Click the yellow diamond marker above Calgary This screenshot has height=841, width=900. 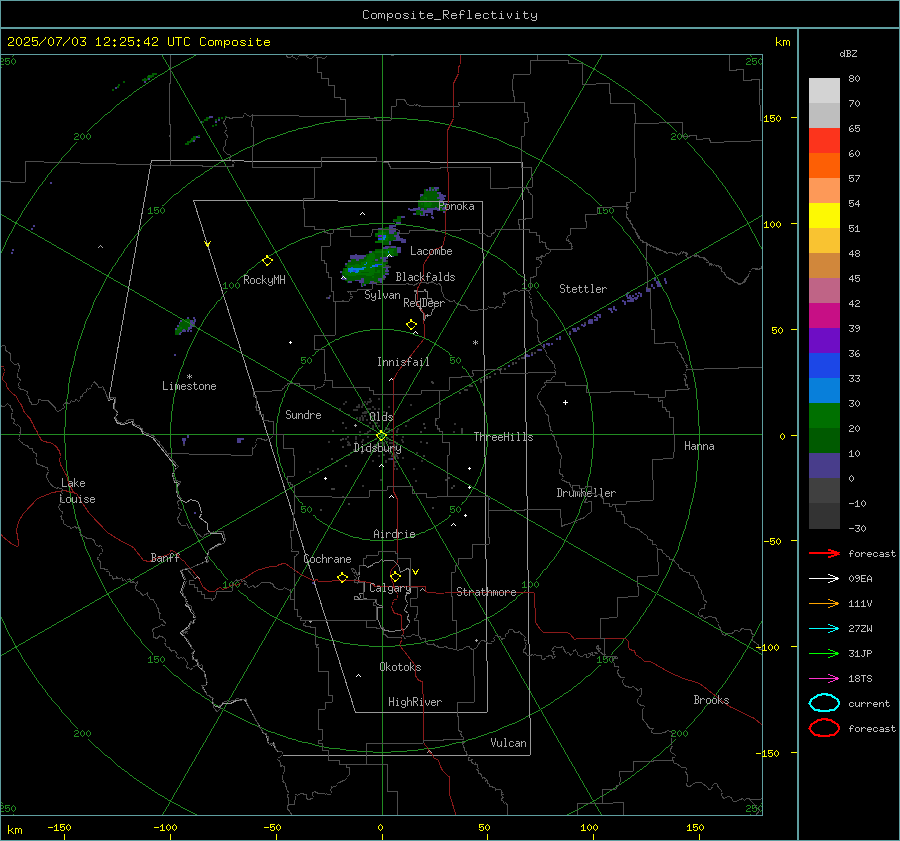pyautogui.click(x=395, y=576)
